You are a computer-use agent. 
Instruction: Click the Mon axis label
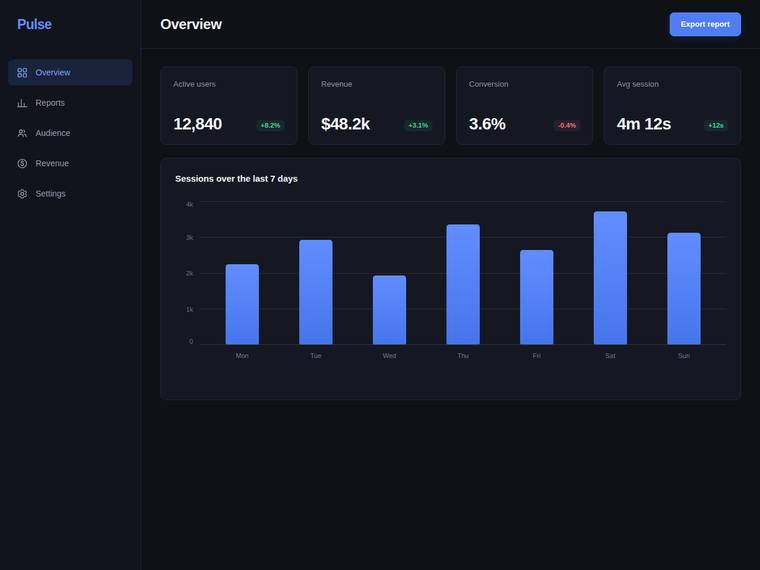(242, 356)
